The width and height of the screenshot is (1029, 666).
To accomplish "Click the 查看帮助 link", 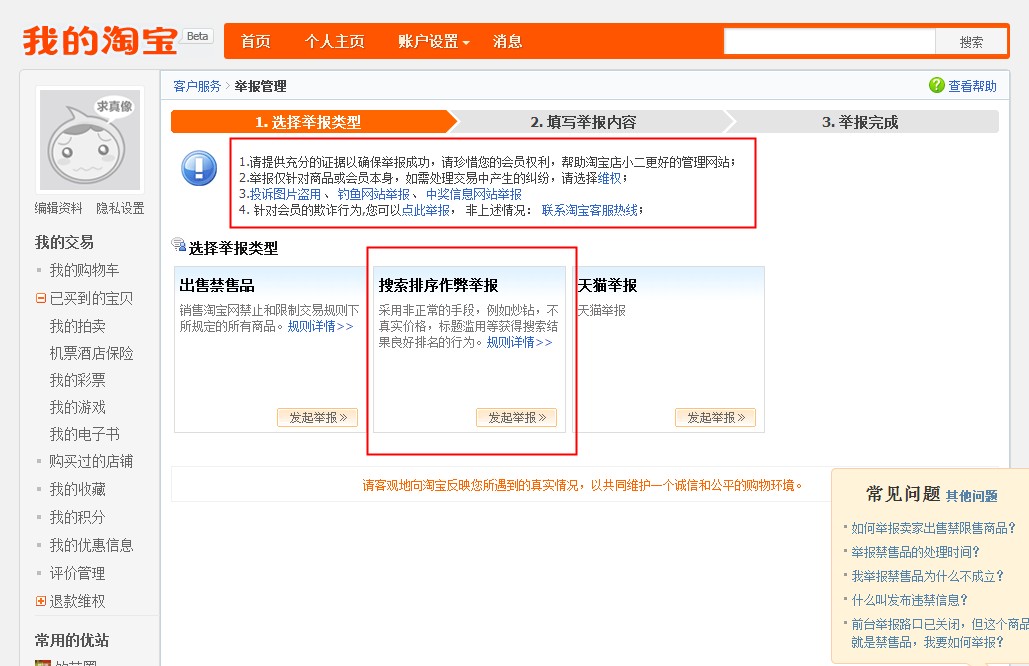I will [972, 87].
